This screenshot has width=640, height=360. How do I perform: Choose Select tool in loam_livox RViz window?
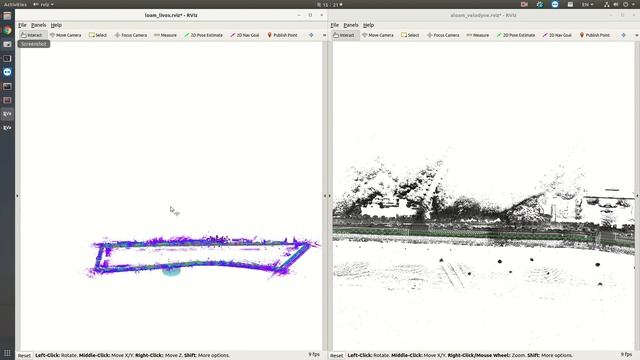[98, 35]
